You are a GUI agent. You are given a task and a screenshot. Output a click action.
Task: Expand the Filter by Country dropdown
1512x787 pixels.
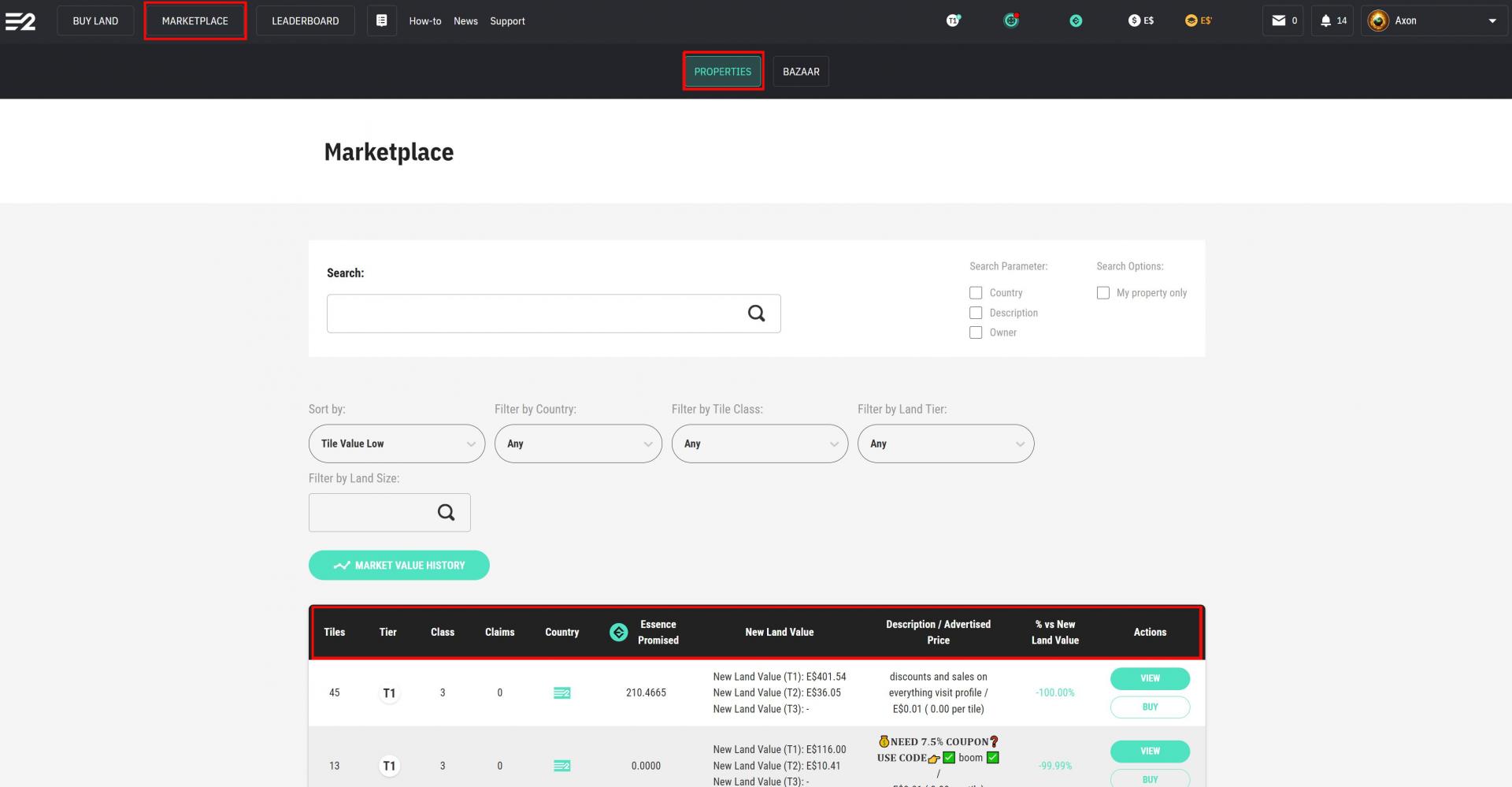point(578,444)
